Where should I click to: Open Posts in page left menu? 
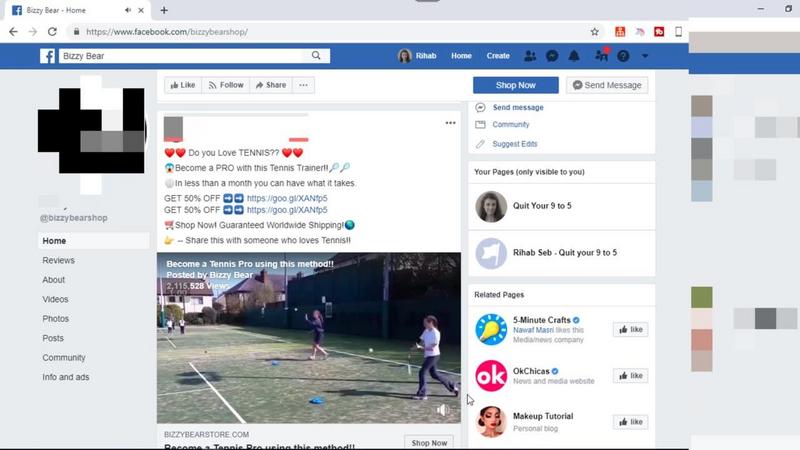click(53, 338)
